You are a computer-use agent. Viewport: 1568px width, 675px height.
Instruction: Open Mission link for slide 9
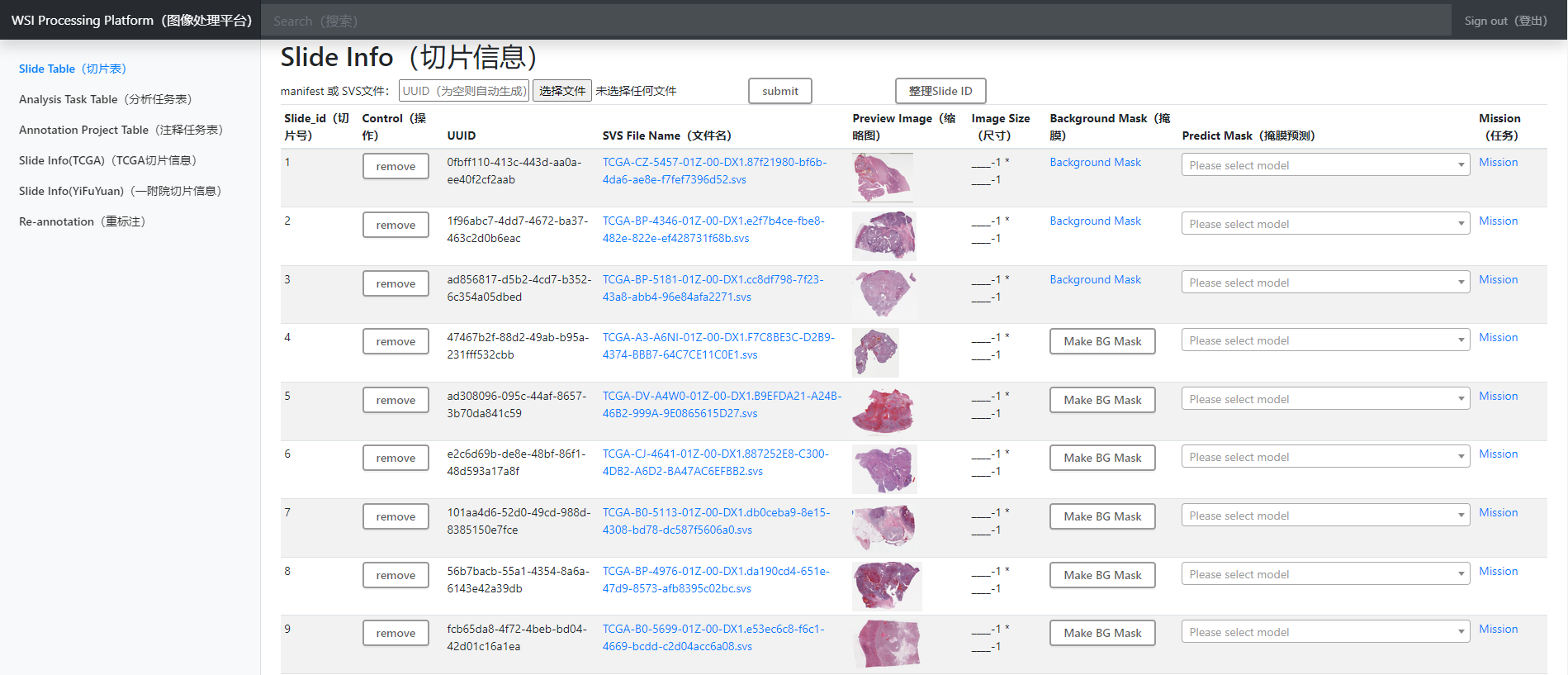coord(1498,629)
